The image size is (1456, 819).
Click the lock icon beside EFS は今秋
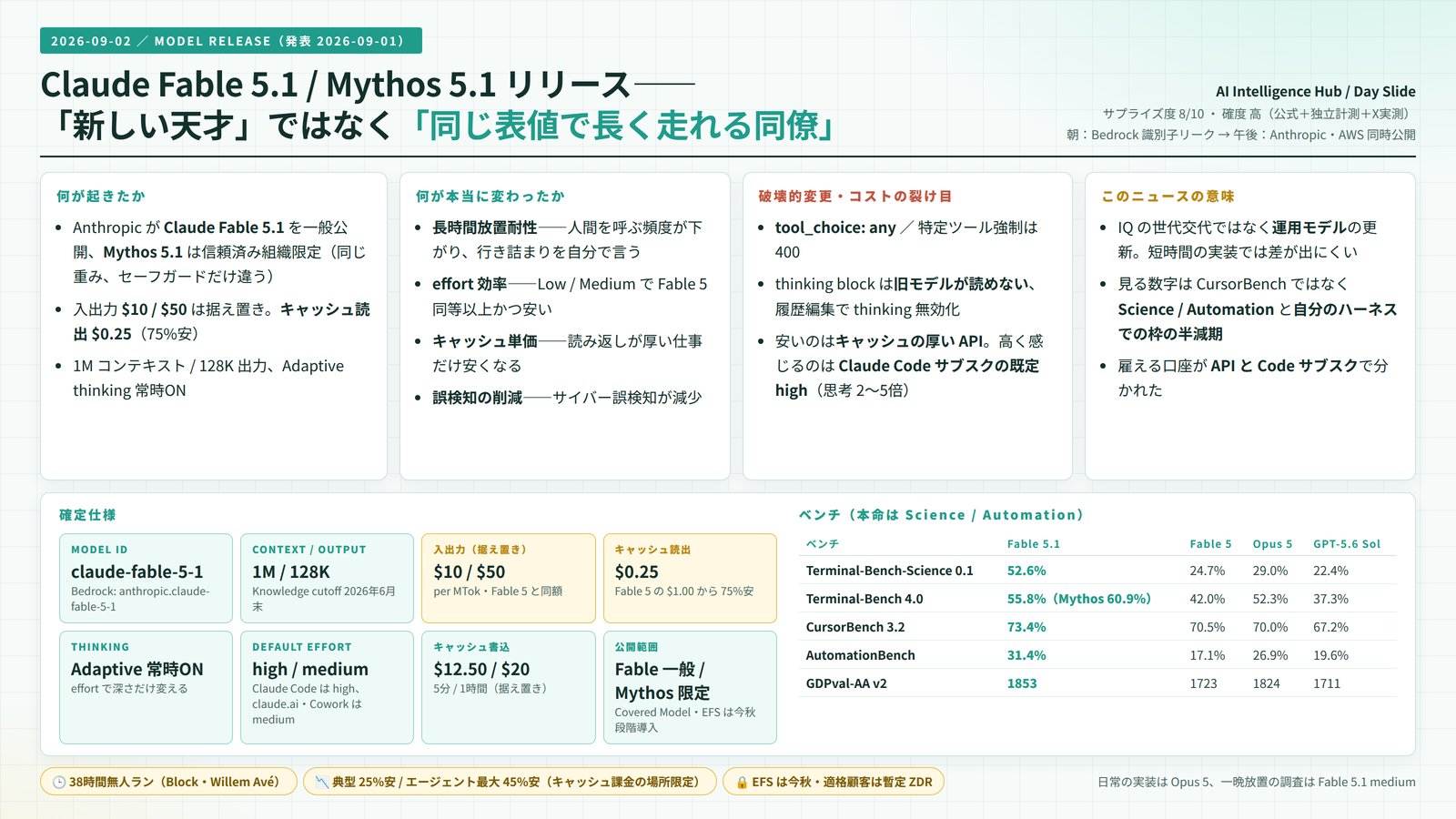pyautogui.click(x=742, y=782)
